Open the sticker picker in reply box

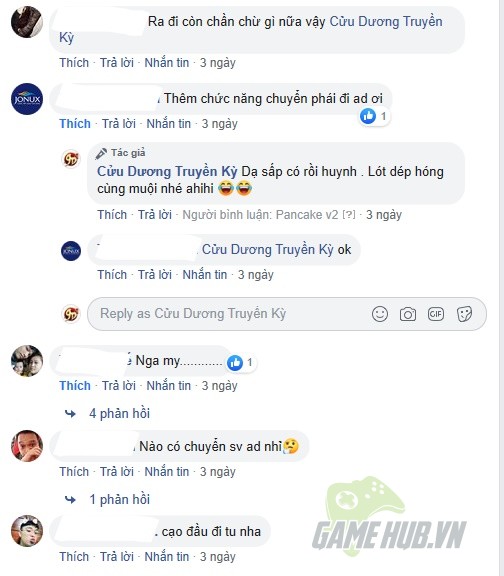tap(464, 314)
